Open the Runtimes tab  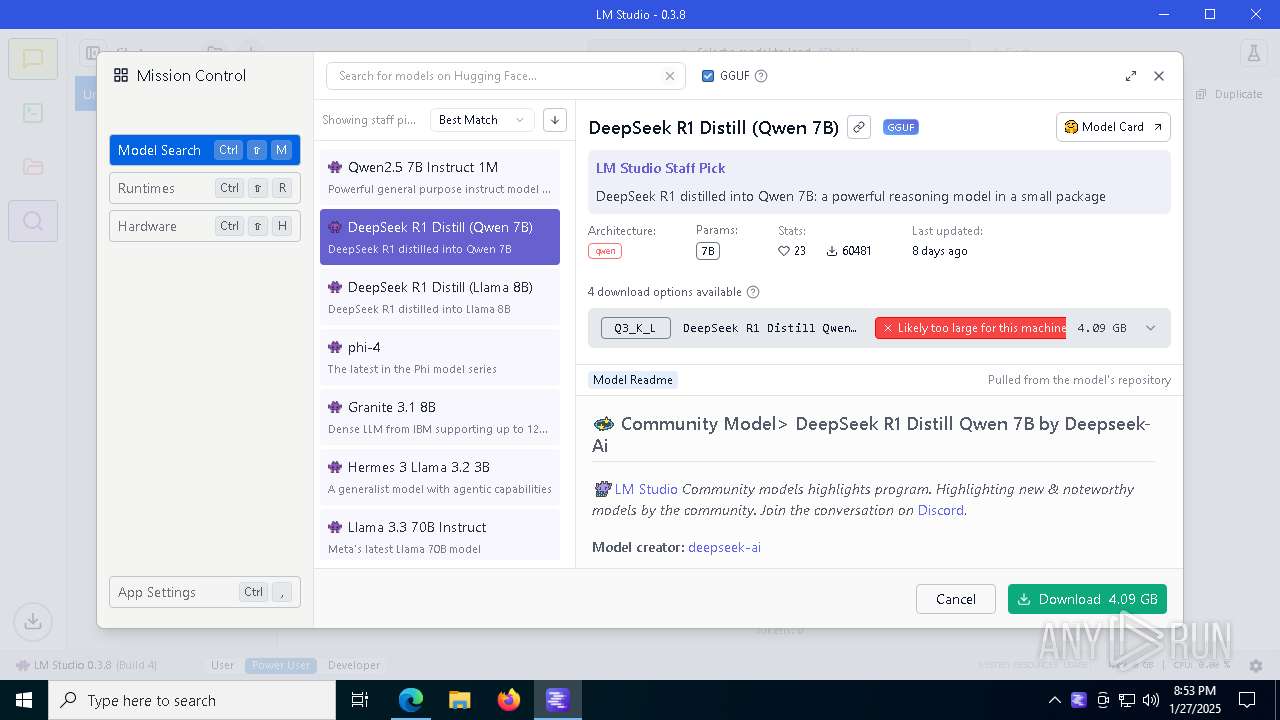[x=205, y=188]
